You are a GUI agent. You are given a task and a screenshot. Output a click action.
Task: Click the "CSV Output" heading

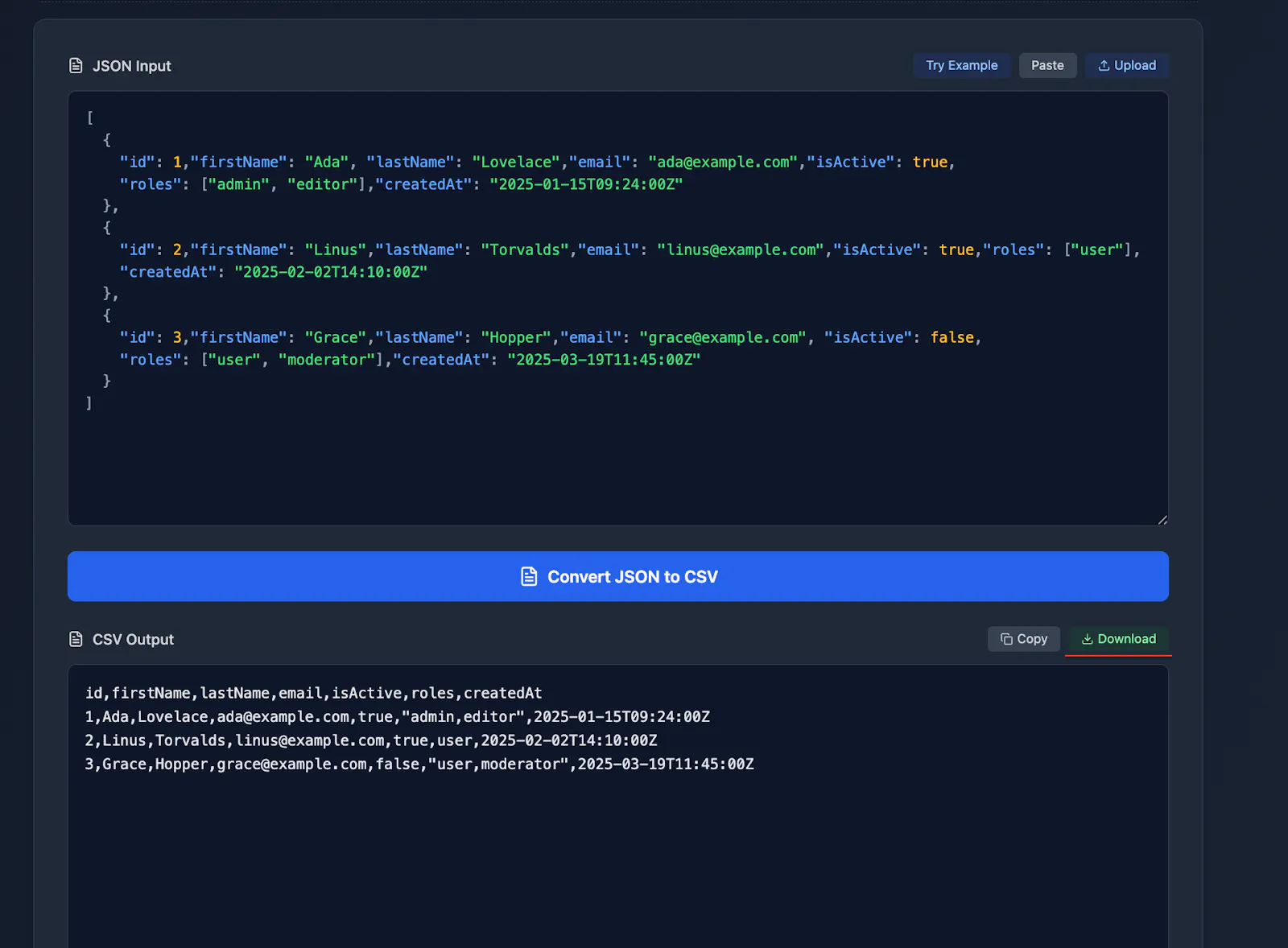click(133, 639)
